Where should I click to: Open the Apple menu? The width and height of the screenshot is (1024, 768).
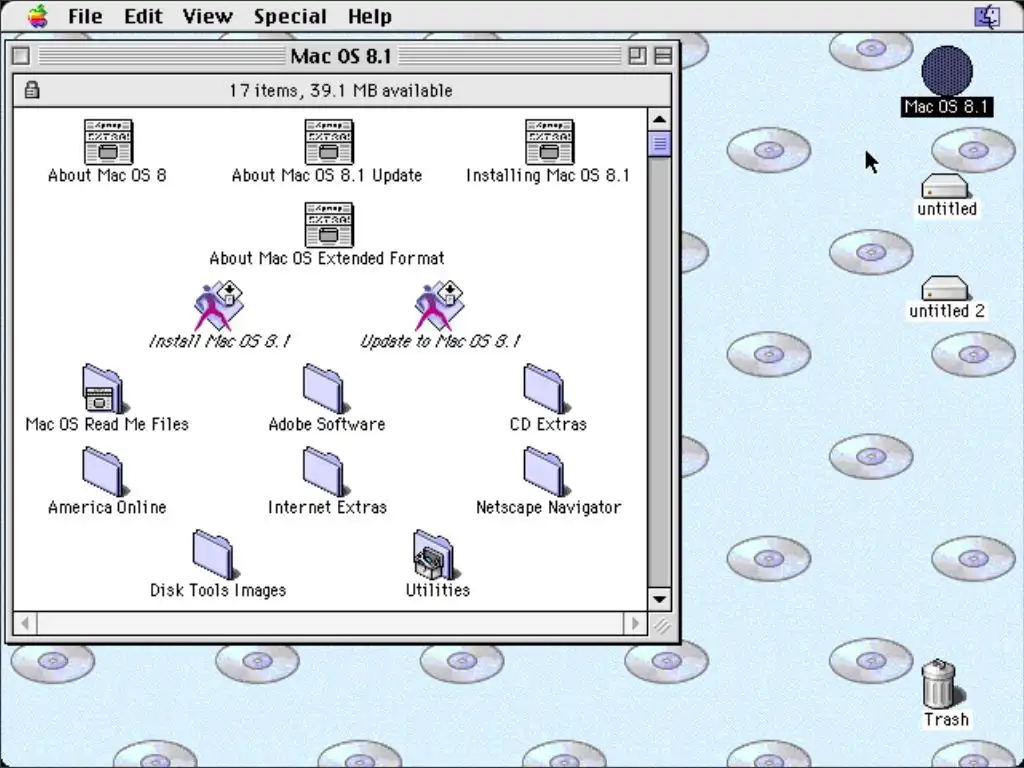tap(38, 16)
